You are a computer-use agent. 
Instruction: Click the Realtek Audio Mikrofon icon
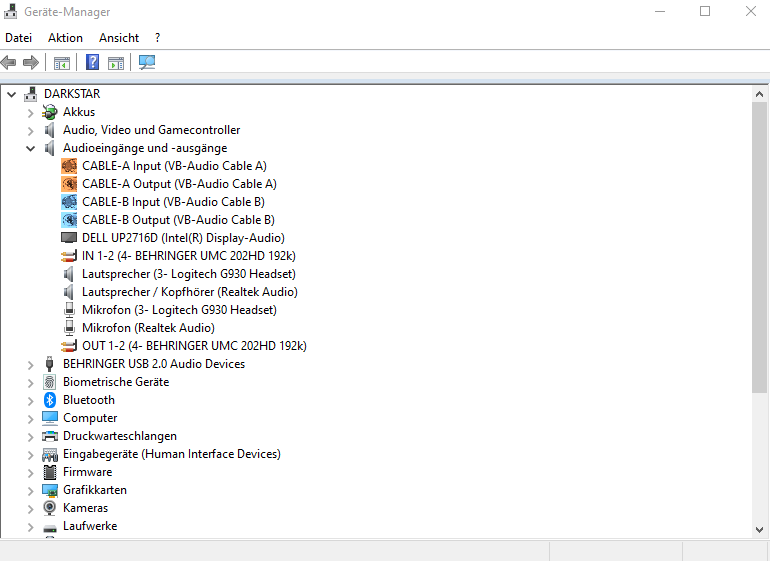click(69, 328)
